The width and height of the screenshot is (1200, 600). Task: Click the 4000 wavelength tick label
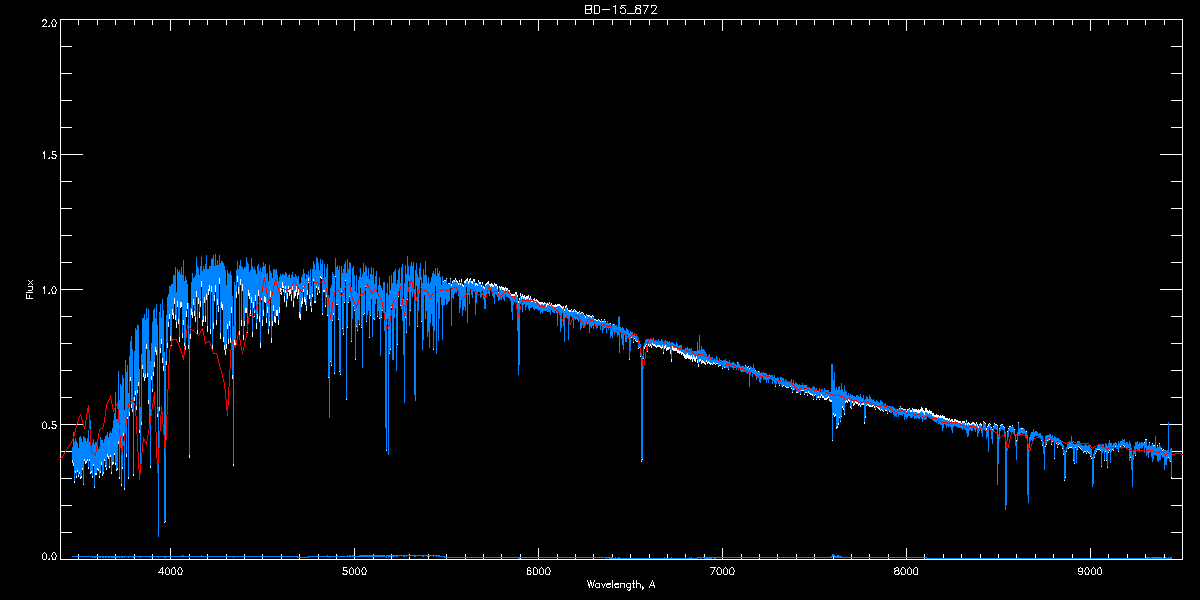[x=170, y=571]
